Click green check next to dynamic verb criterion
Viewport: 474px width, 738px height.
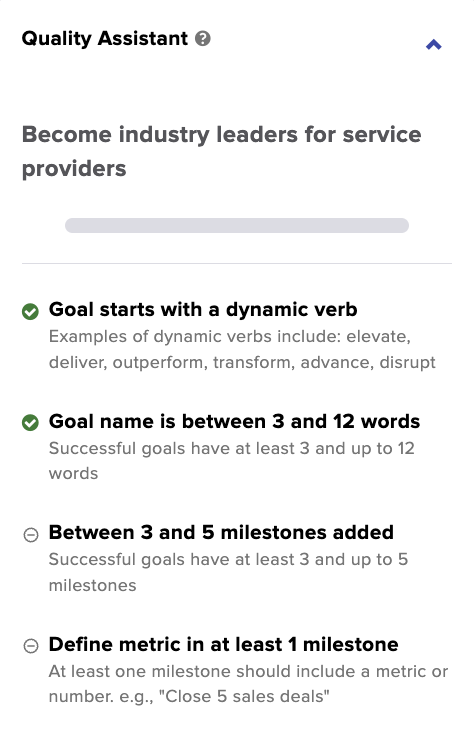point(30,311)
